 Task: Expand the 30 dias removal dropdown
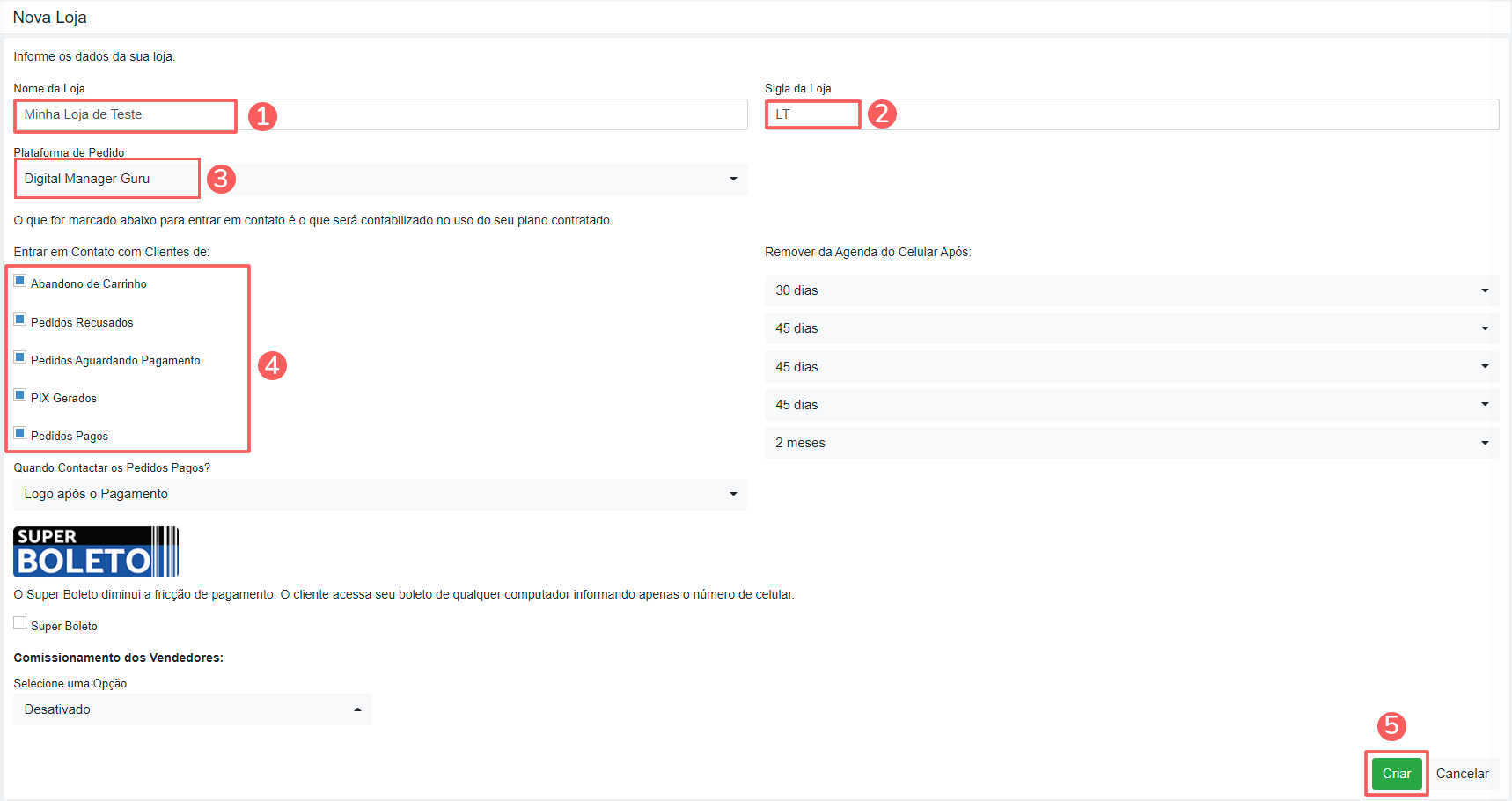[x=1131, y=290]
